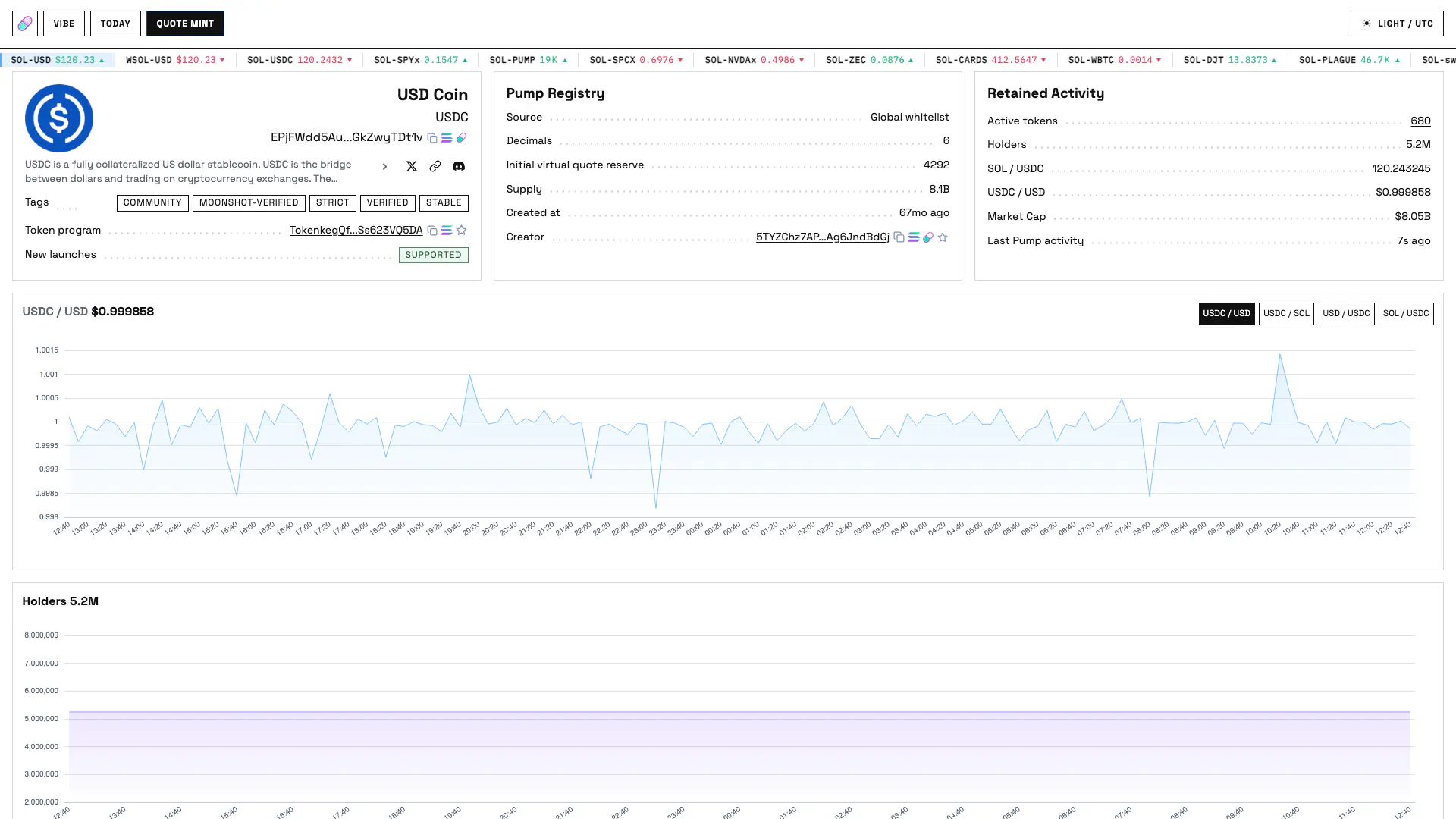Star the Token program address

point(461,231)
